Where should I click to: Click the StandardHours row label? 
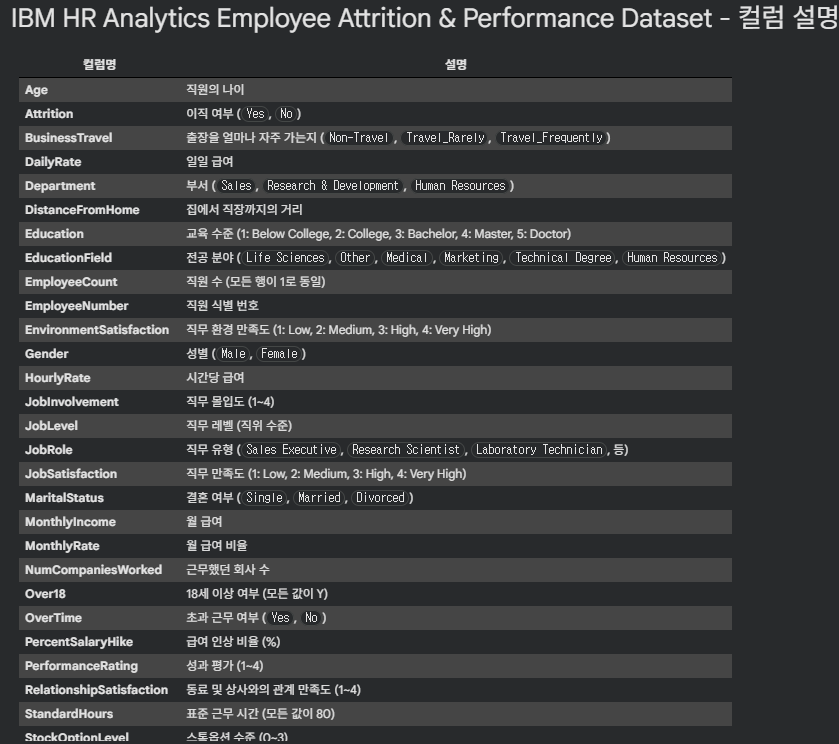(x=69, y=714)
